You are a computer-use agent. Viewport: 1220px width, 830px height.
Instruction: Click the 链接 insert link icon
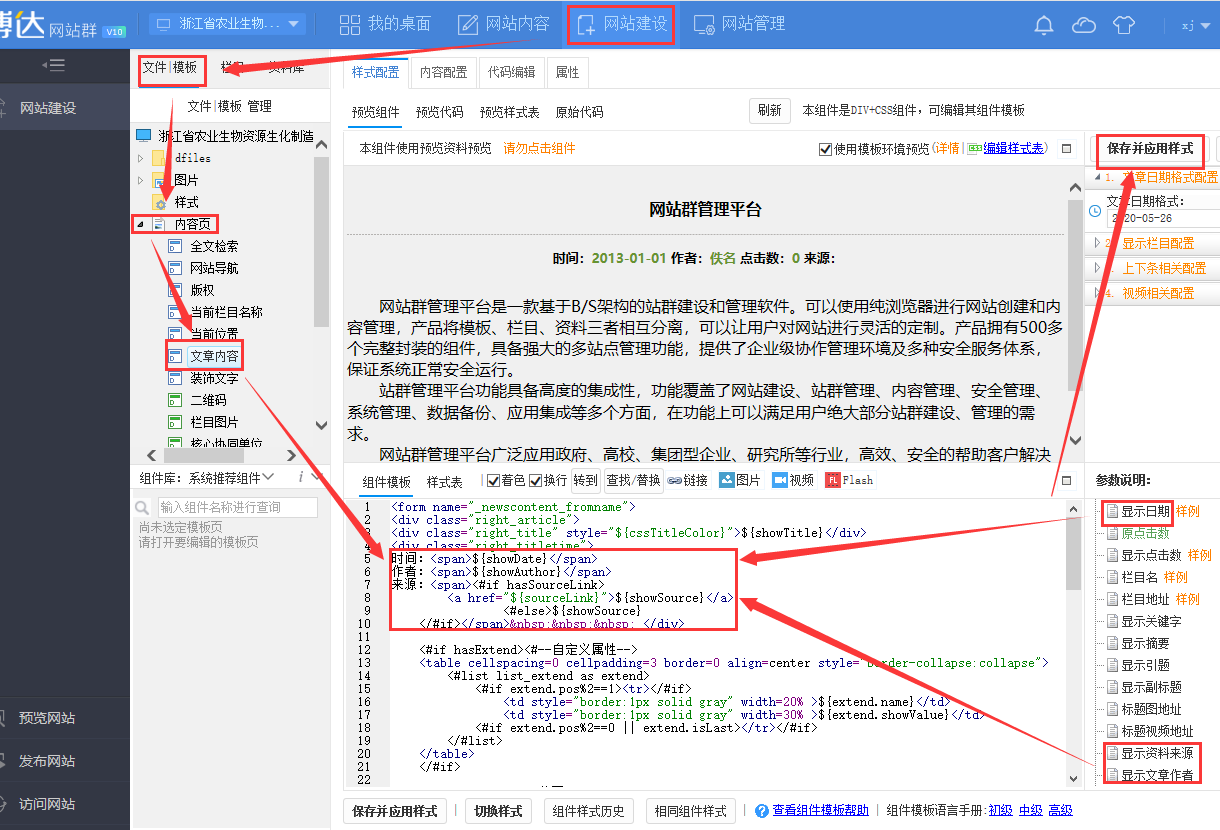(675, 480)
